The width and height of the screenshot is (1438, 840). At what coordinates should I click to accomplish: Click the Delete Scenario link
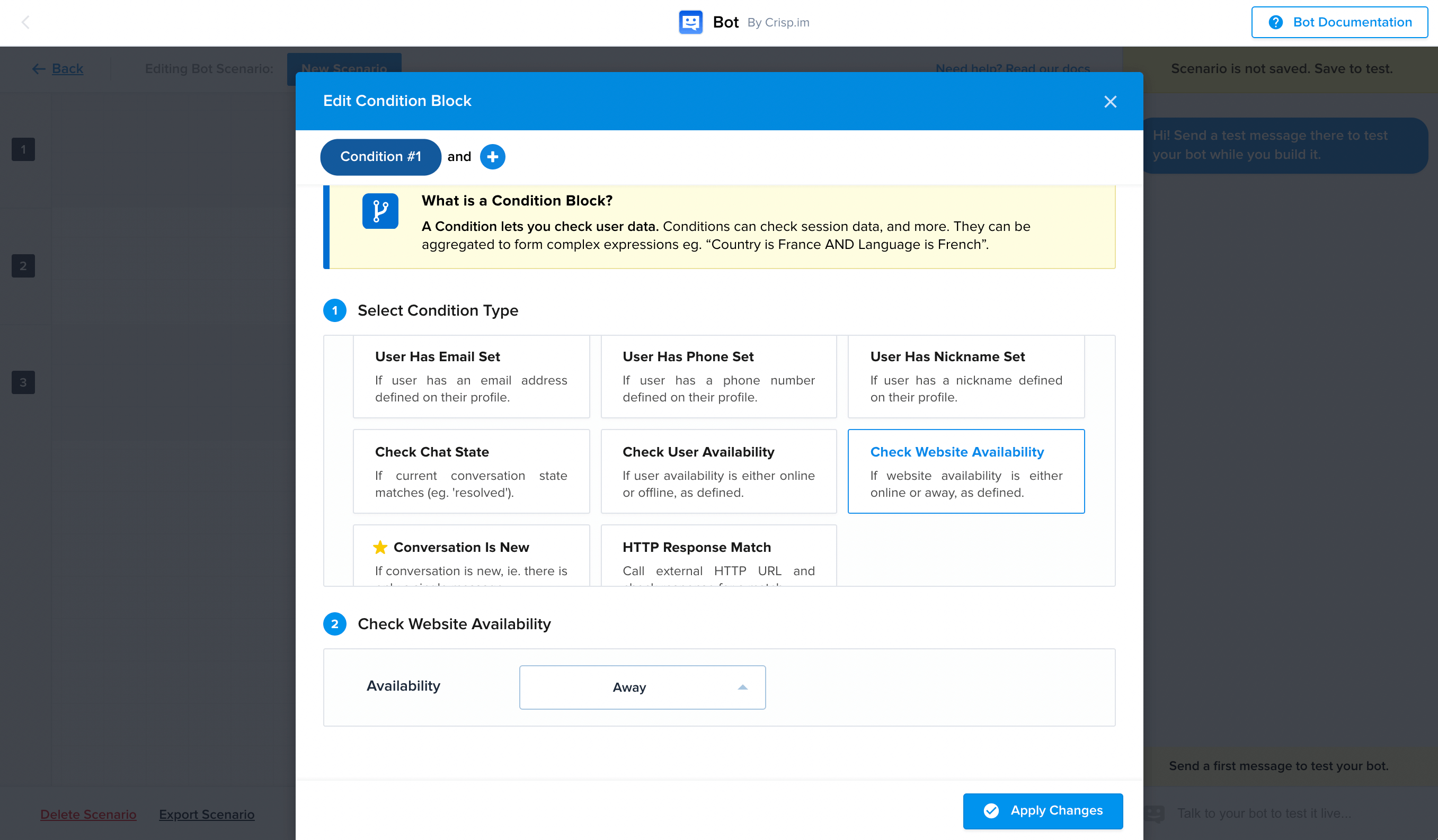[x=88, y=814]
